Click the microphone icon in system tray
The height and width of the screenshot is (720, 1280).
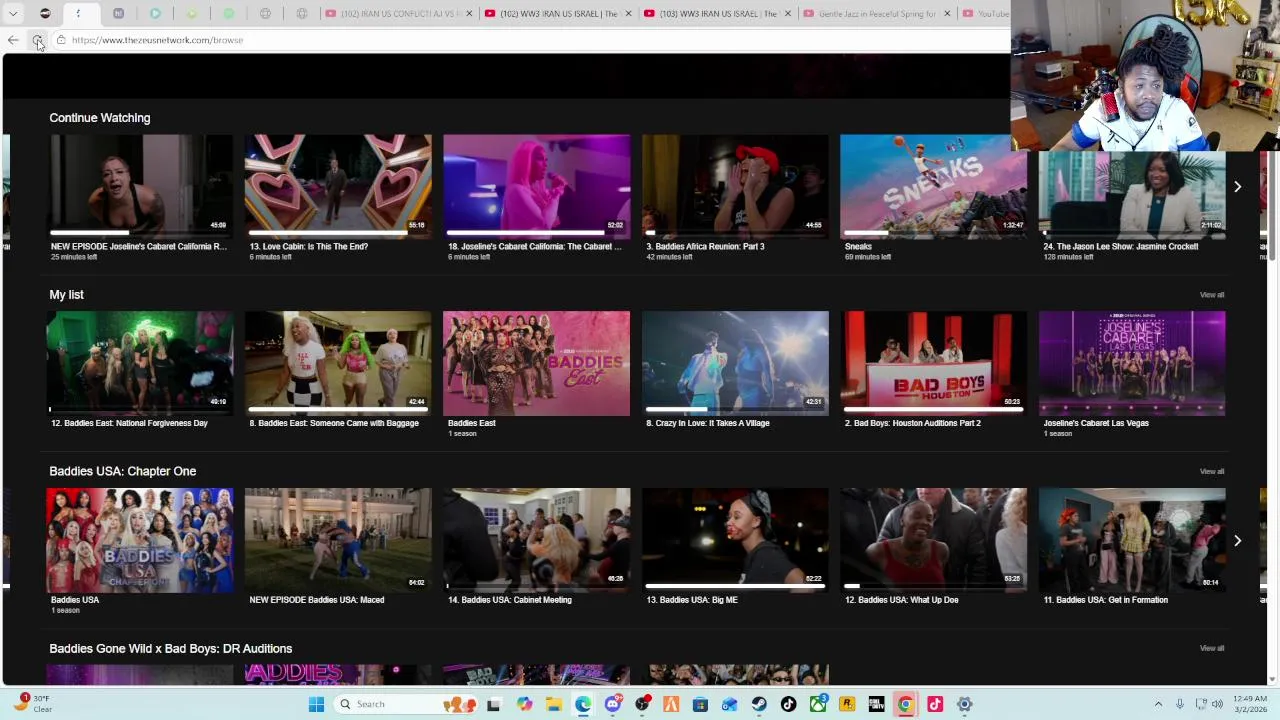1180,704
